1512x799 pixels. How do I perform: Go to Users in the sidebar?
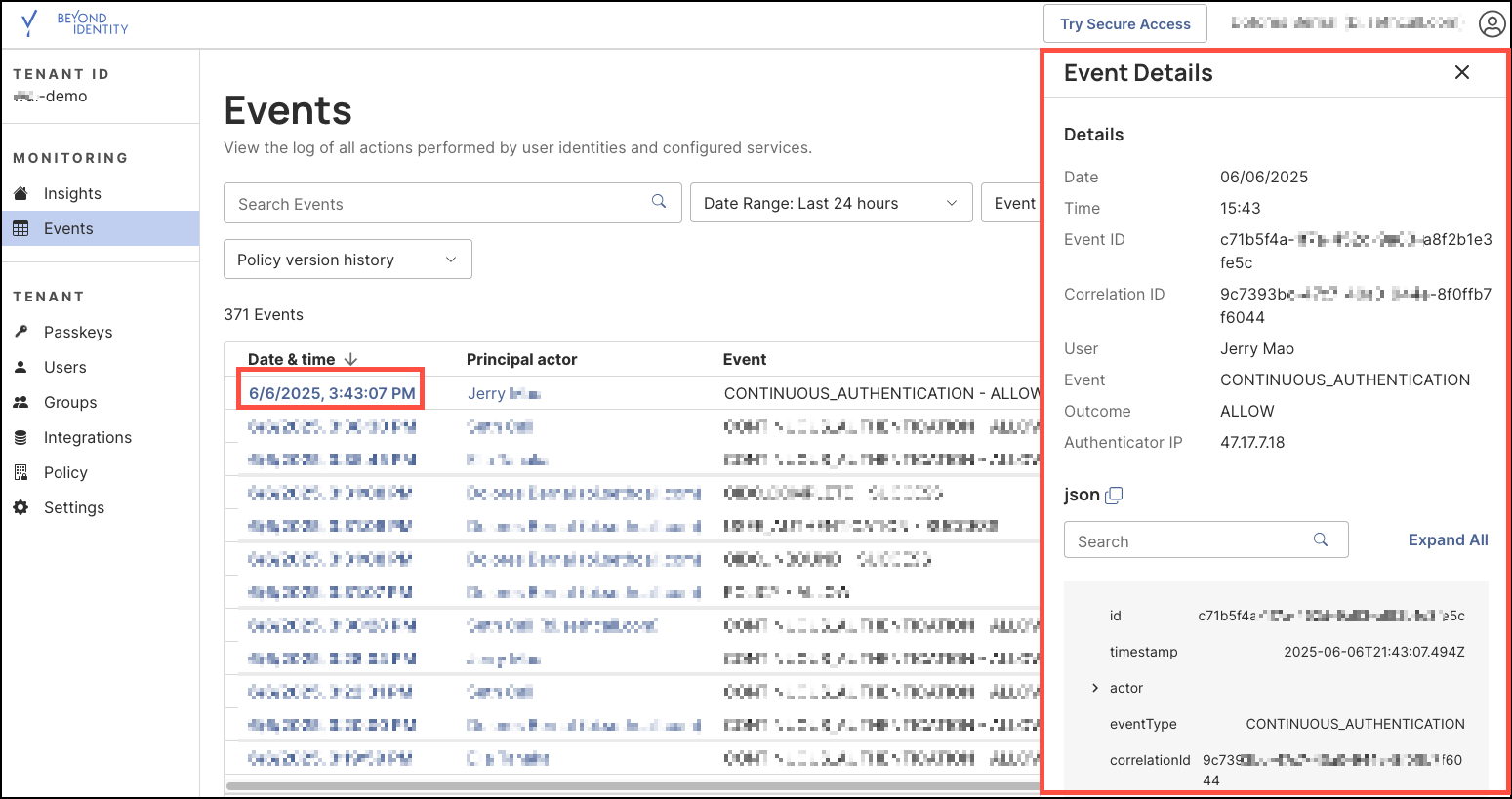(x=65, y=367)
